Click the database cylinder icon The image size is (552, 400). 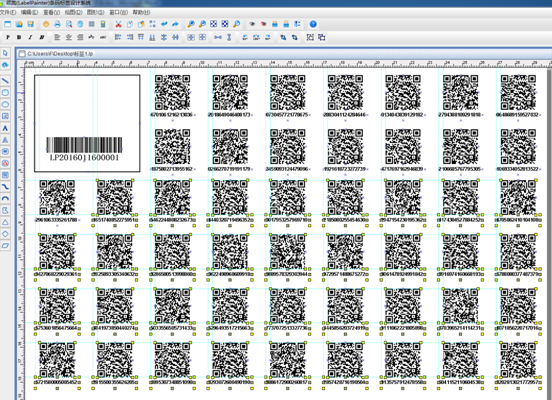tap(80, 24)
